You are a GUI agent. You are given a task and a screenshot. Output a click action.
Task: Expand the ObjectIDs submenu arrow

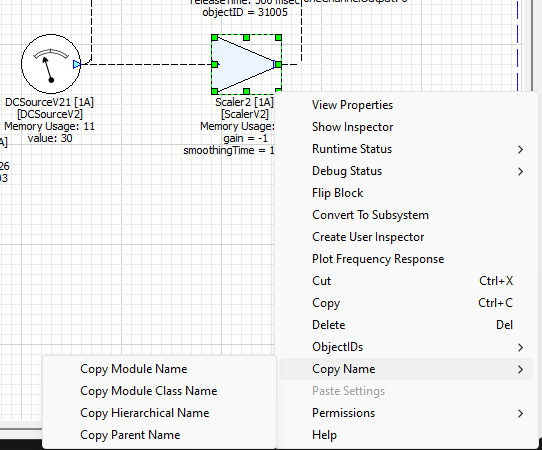tap(521, 347)
